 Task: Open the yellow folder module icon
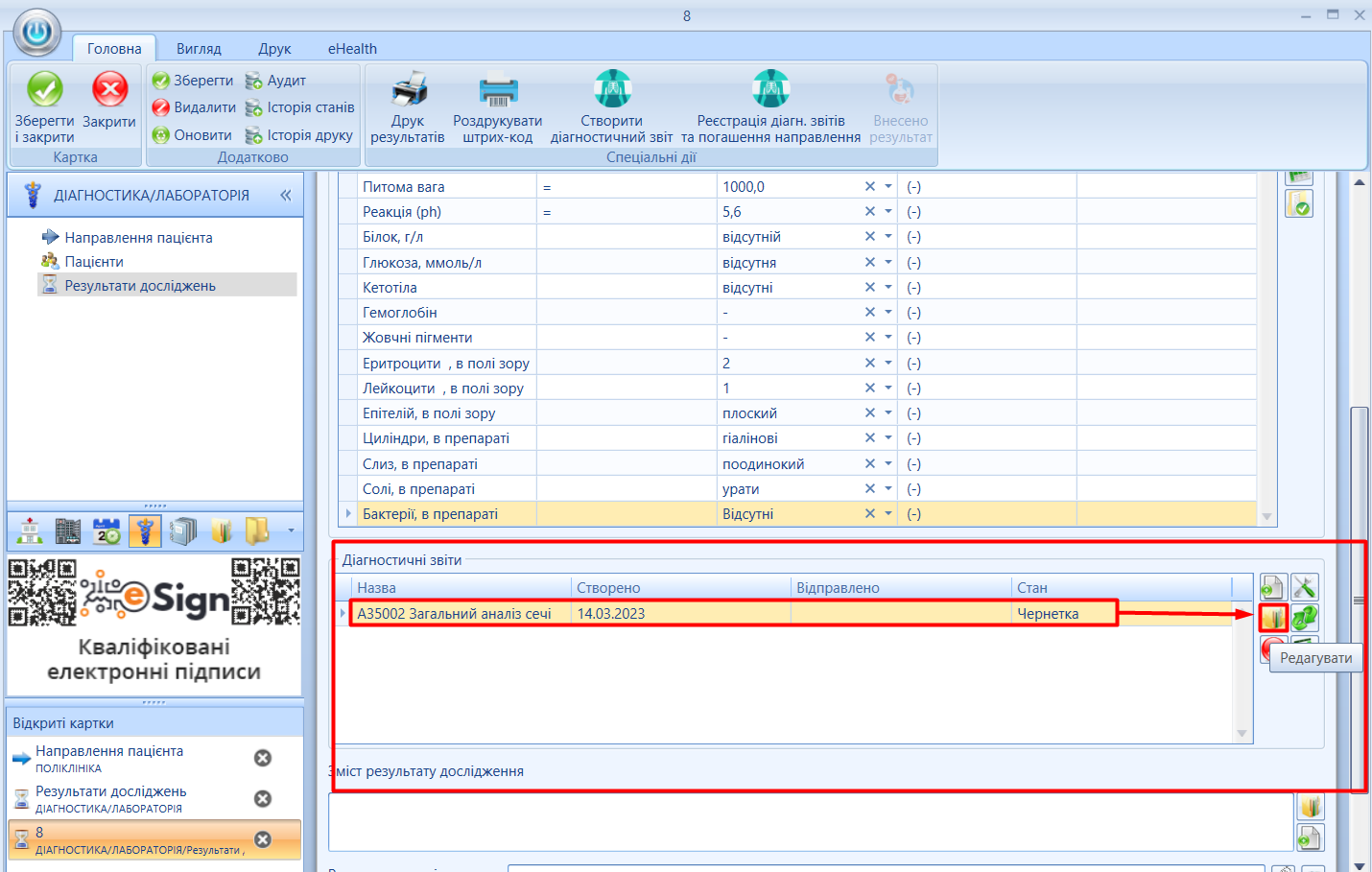(257, 530)
